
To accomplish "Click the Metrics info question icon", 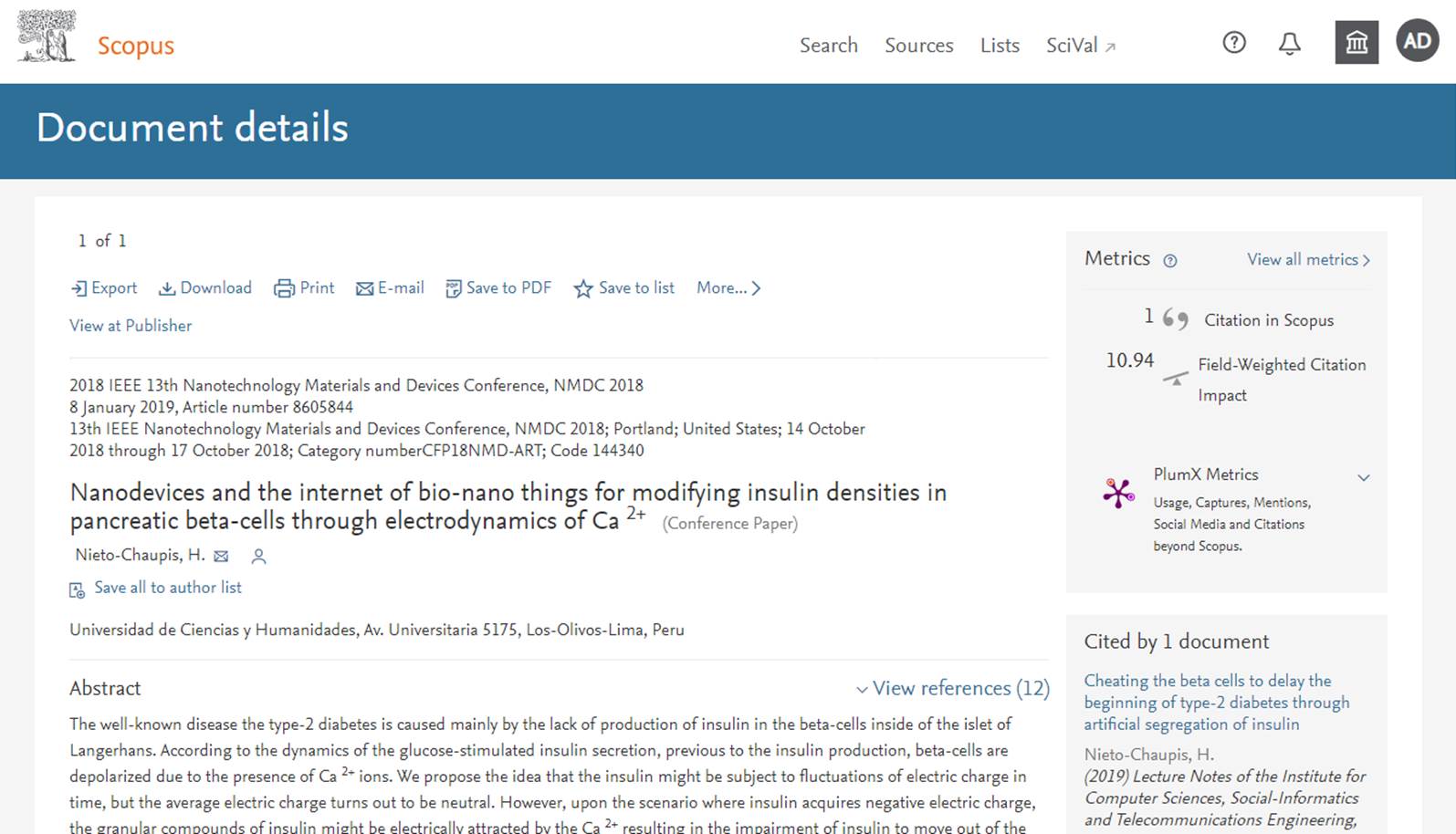I will coord(1170,261).
